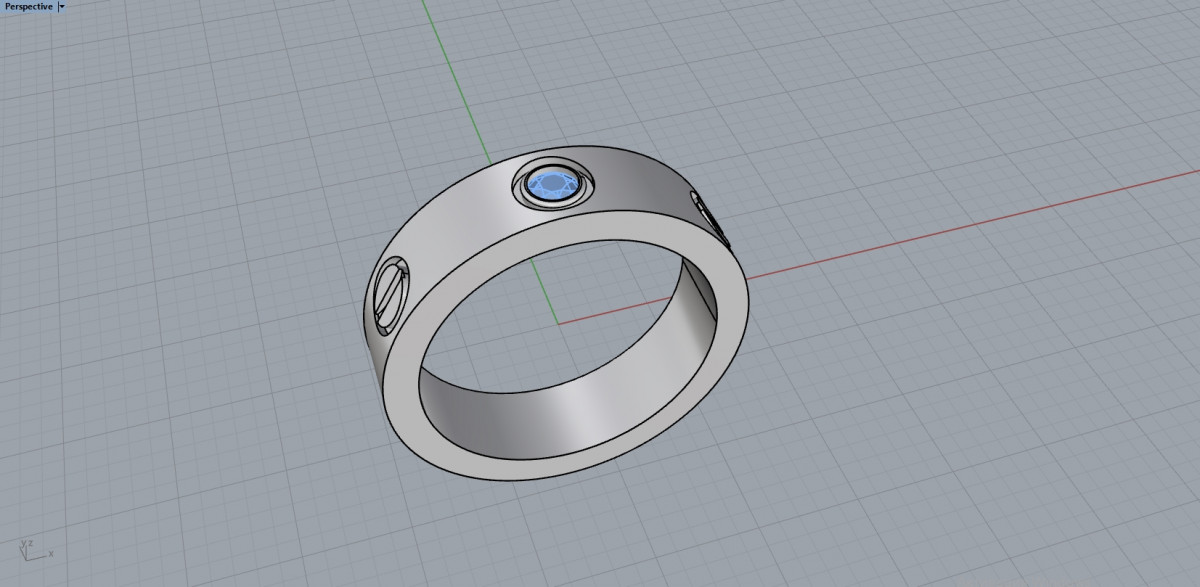Select the blue gemstone on the ring
This screenshot has width=1200, height=587.
coord(551,185)
